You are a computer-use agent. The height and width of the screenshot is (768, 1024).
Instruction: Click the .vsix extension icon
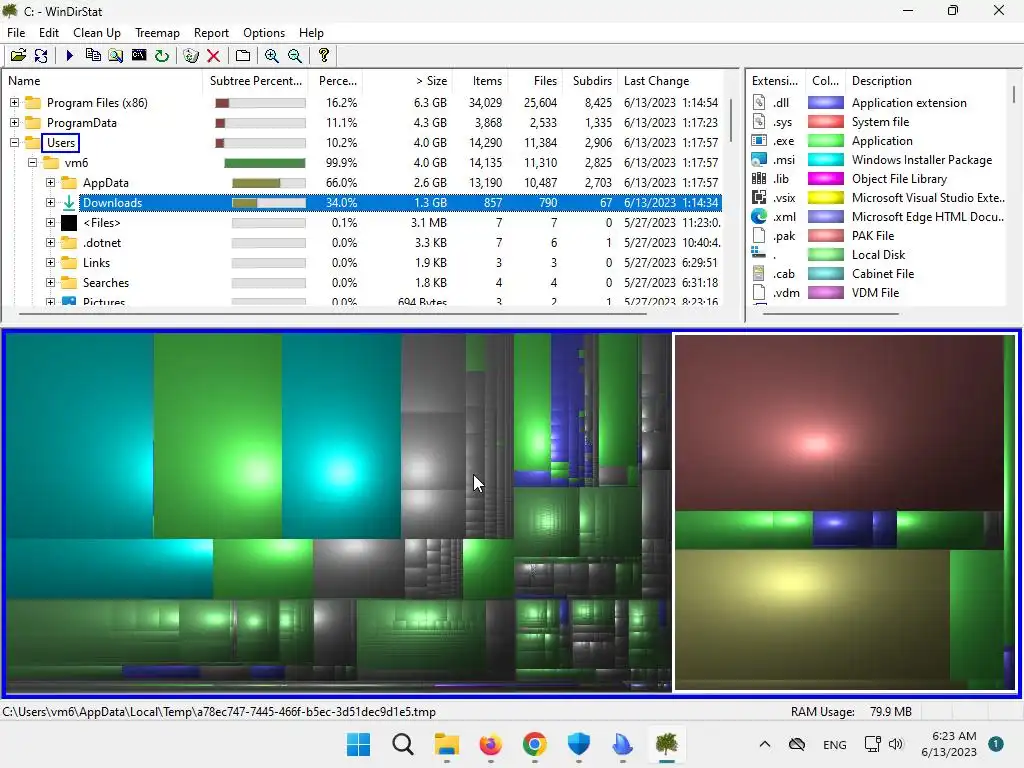759,197
